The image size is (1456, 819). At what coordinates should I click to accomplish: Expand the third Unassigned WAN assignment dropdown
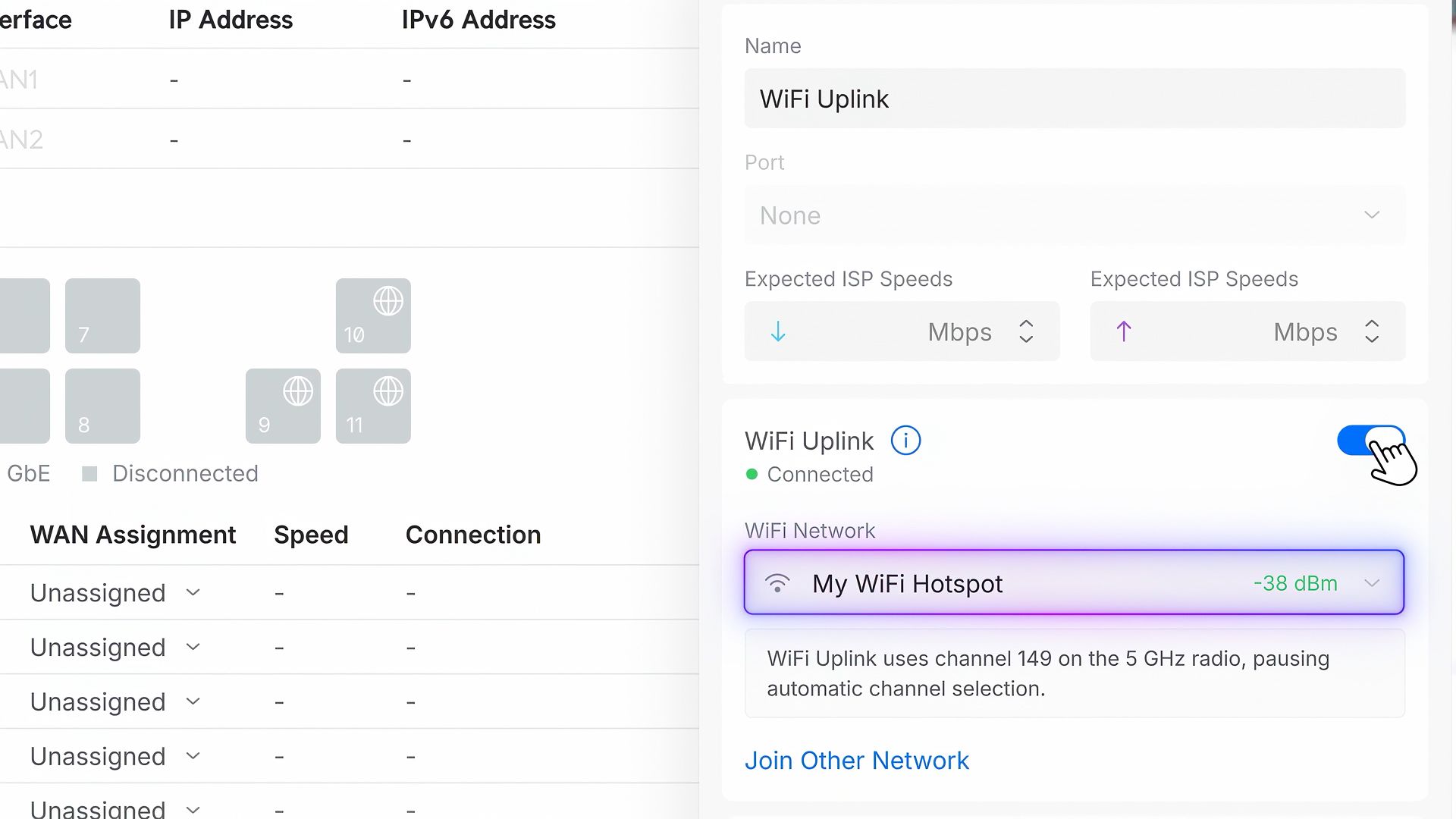115,701
